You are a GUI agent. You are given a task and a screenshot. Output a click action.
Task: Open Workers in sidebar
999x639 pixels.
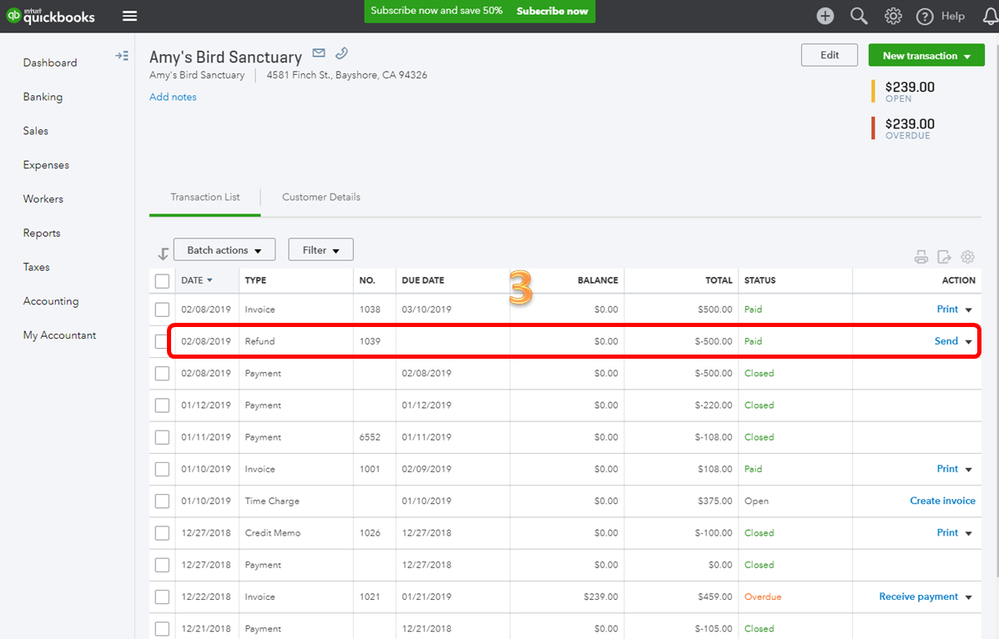43,199
